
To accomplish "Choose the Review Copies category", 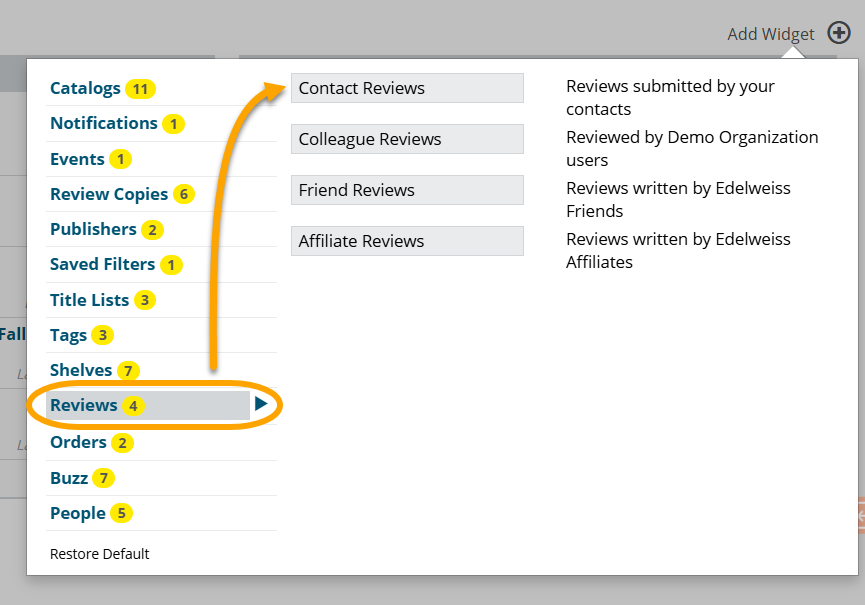I will click(109, 194).
